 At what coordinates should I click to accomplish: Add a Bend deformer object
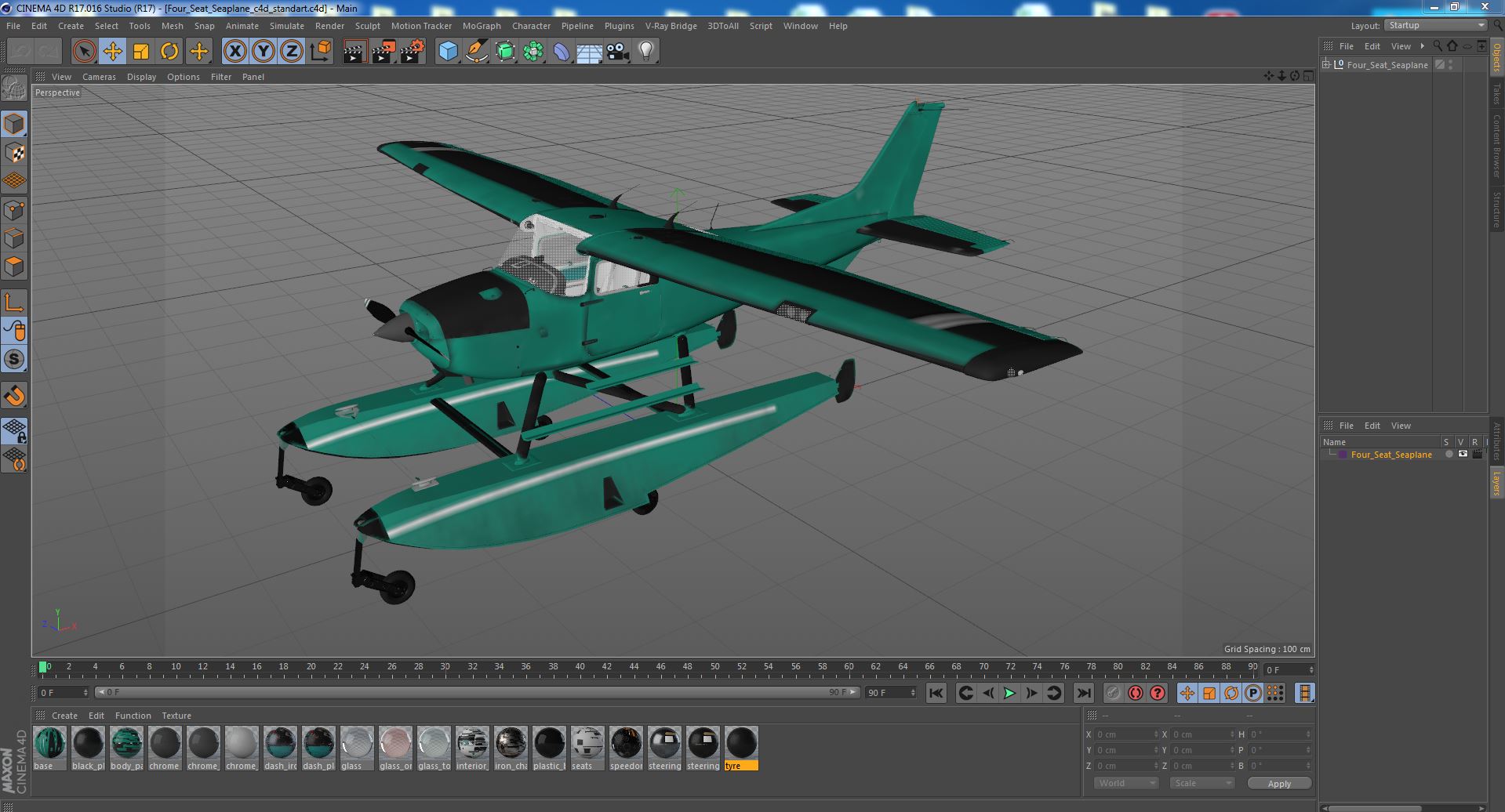point(562,52)
